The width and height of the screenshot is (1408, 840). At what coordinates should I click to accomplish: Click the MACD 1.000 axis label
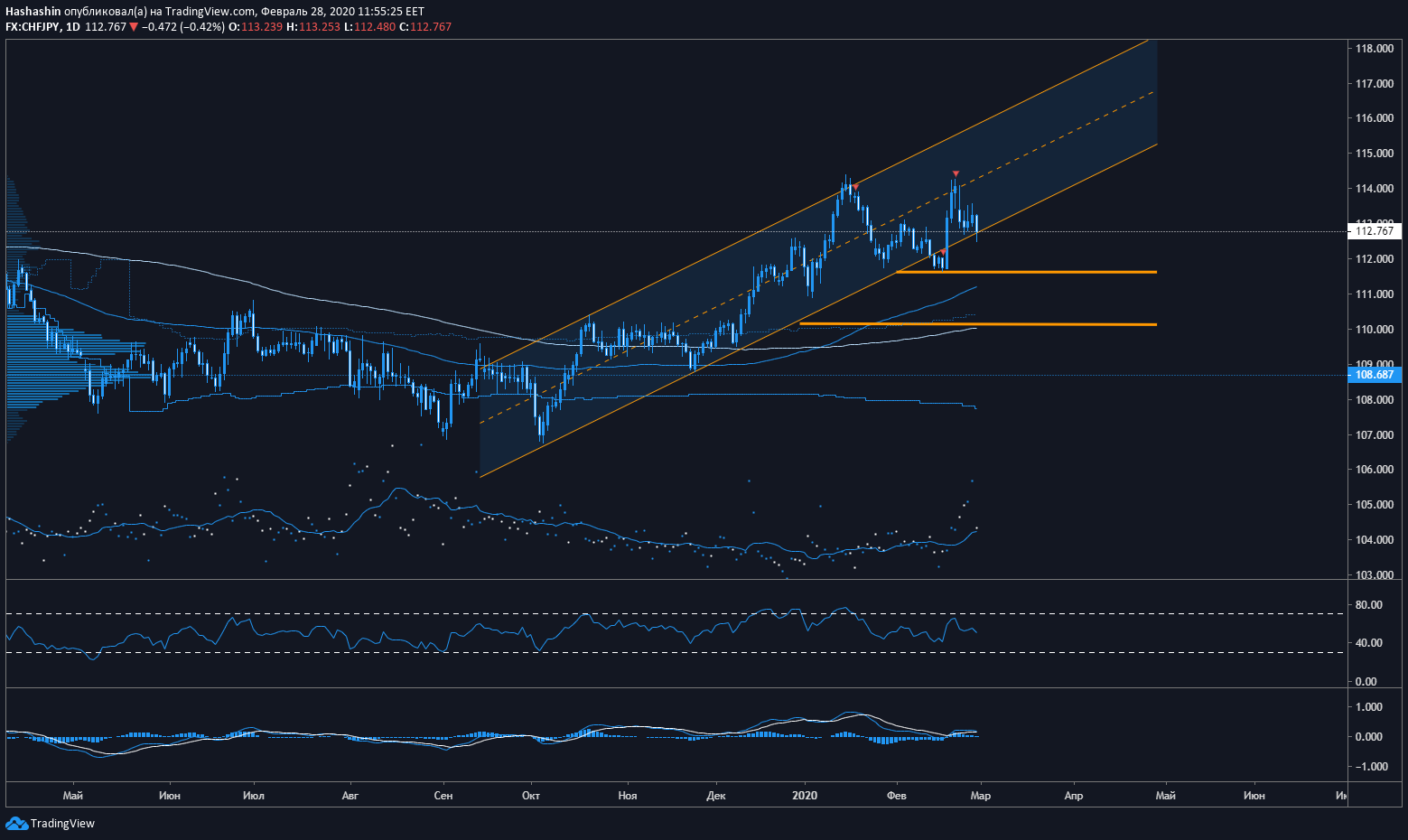(1369, 707)
